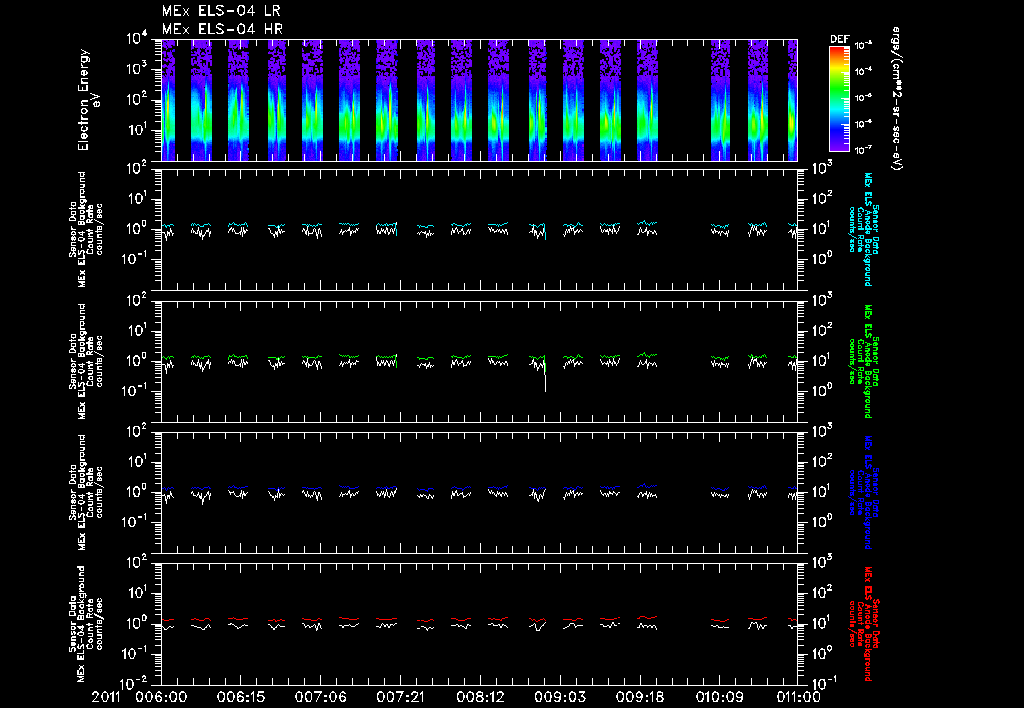This screenshot has height=708, width=1024.
Task: Click the 007:06 time axis label
Action: 321,697
